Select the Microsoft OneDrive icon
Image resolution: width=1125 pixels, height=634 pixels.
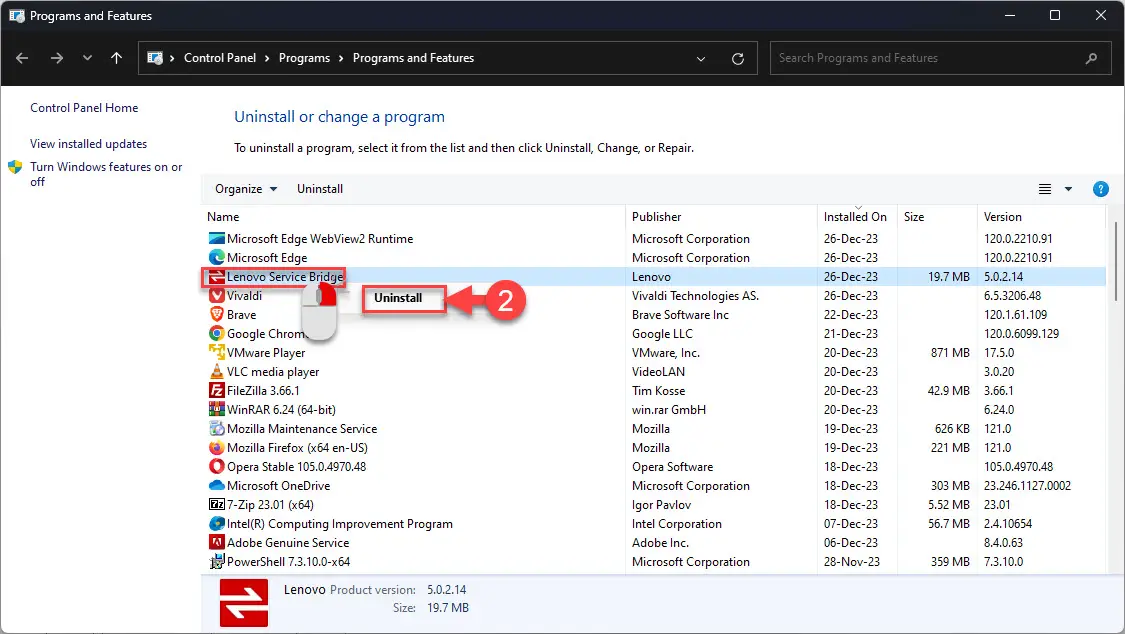(216, 486)
